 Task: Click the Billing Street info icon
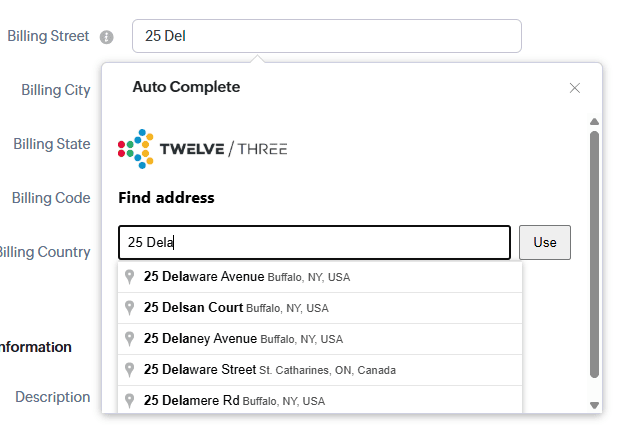coord(107,37)
